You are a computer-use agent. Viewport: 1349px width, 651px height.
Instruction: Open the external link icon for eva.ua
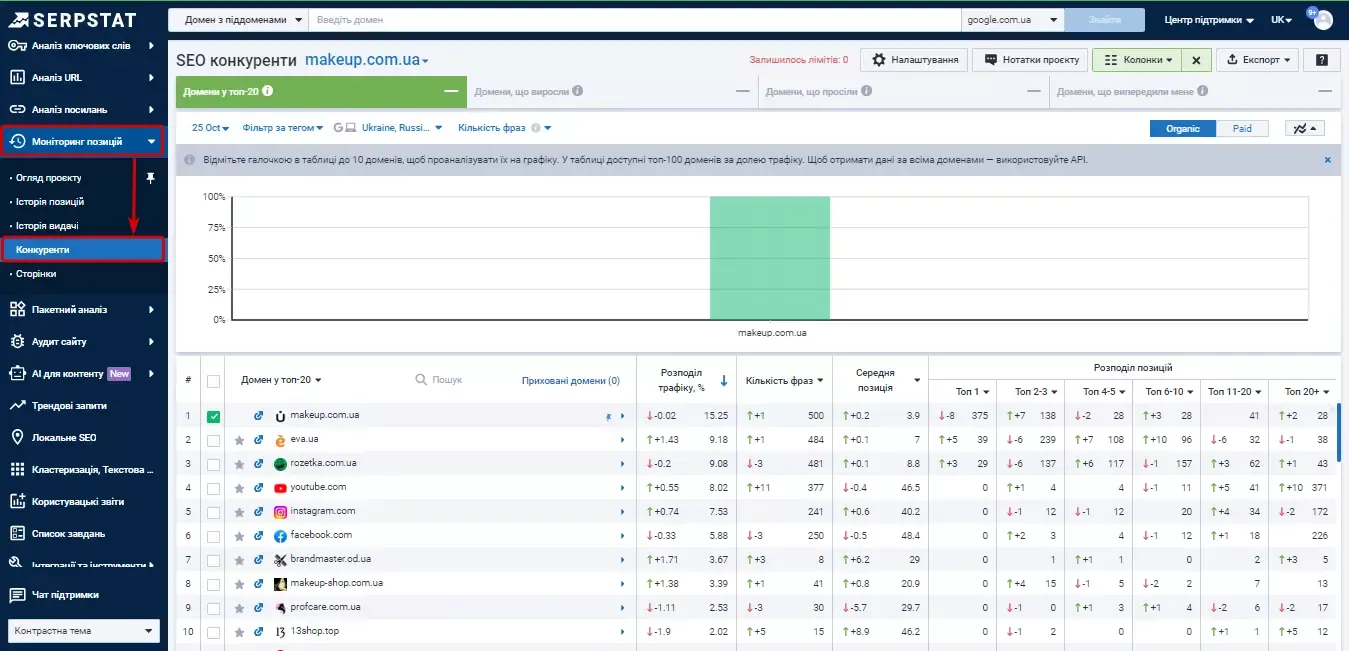[x=259, y=439]
